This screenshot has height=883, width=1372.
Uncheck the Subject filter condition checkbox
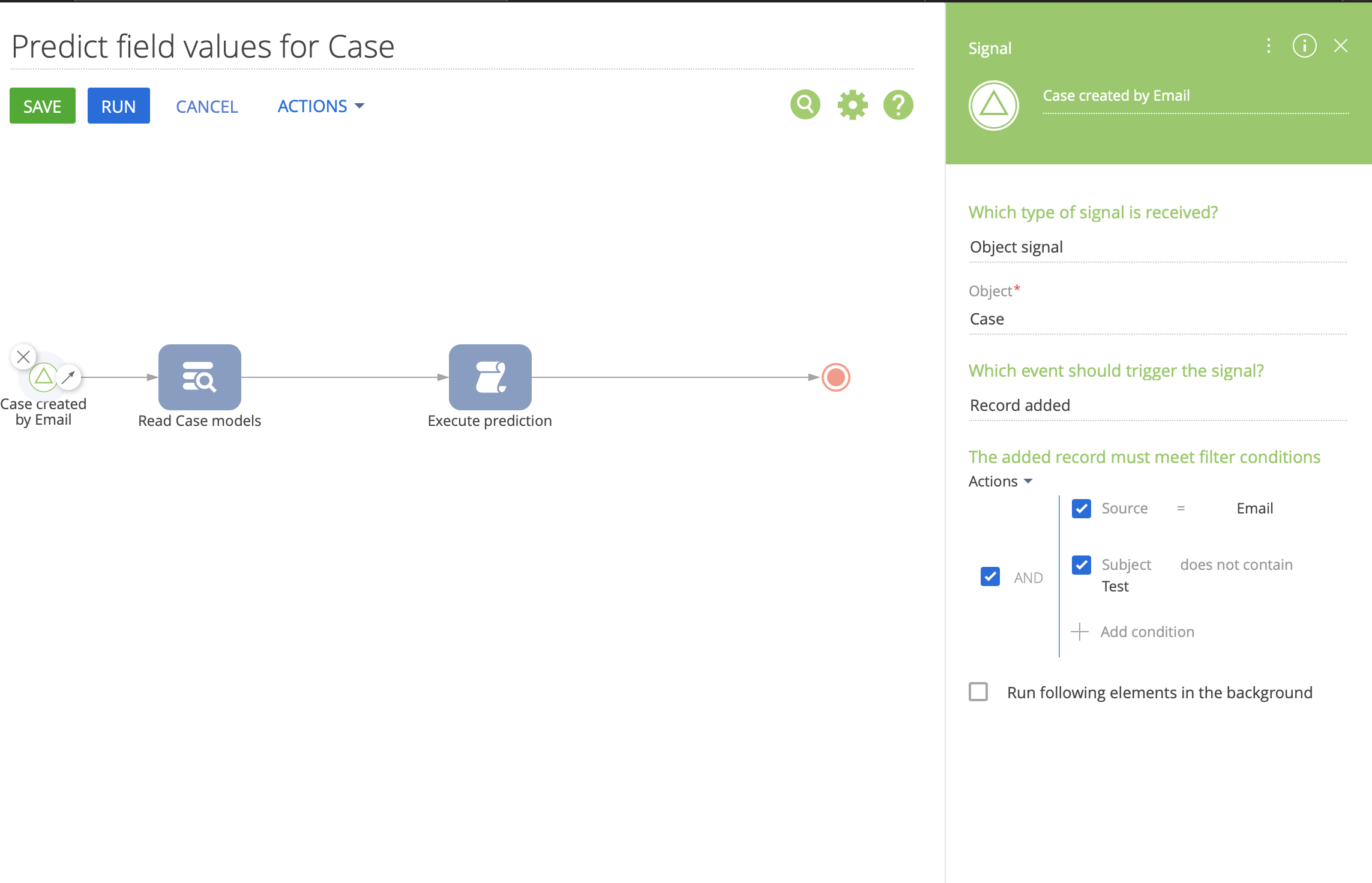coord(1082,565)
